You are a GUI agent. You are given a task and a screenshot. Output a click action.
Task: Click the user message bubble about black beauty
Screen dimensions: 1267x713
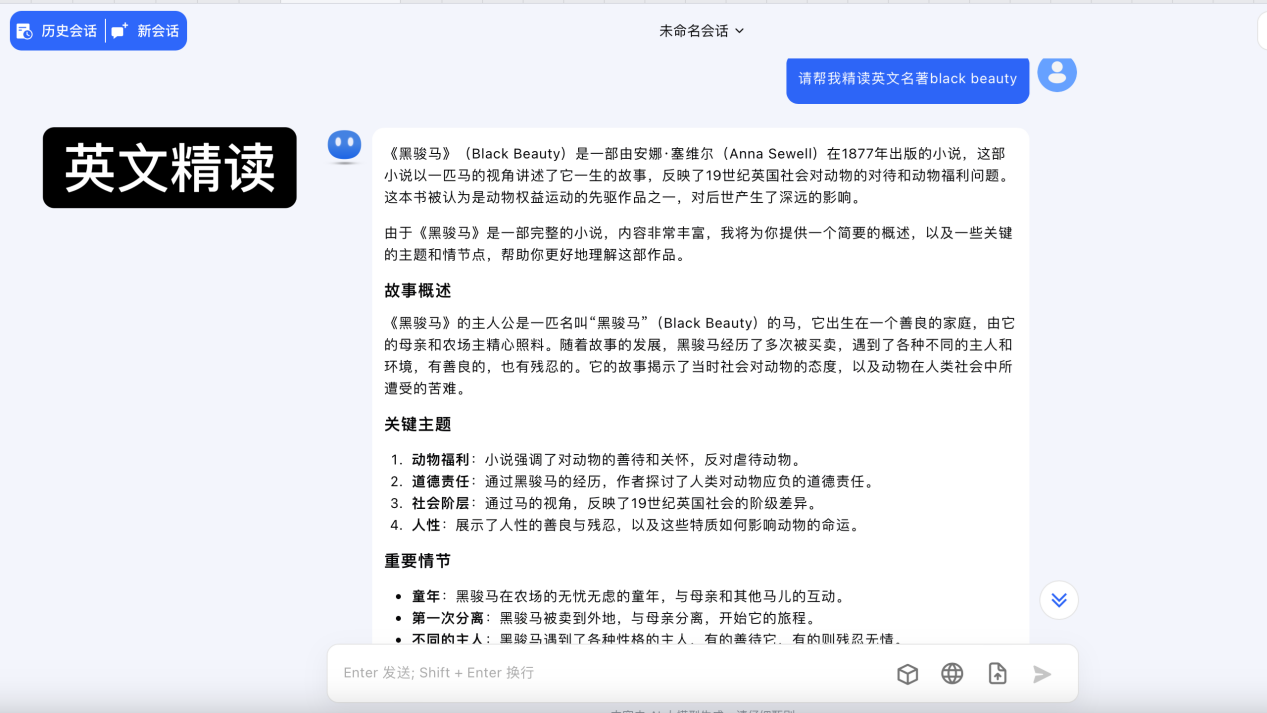907,79
